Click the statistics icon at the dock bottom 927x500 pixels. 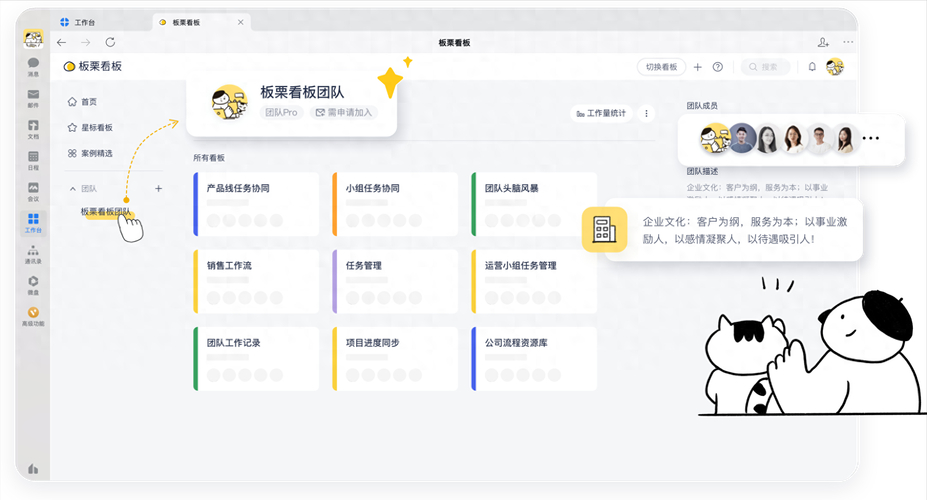click(33, 469)
